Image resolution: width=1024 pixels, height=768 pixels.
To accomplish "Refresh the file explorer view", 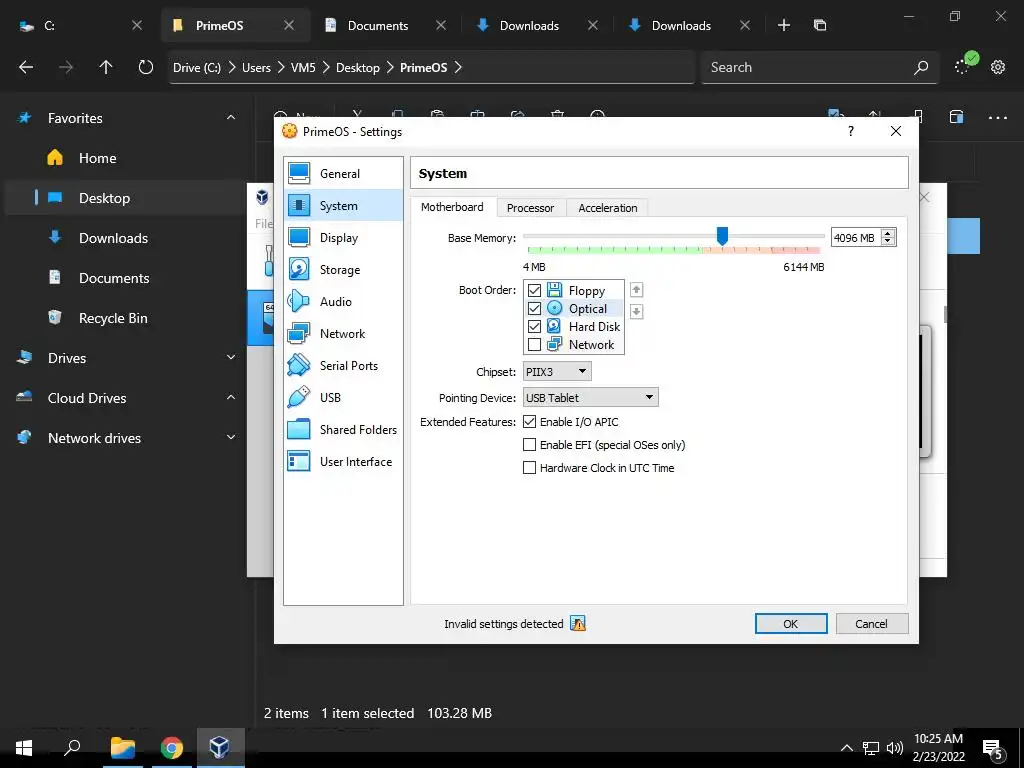I will pyautogui.click(x=146, y=67).
